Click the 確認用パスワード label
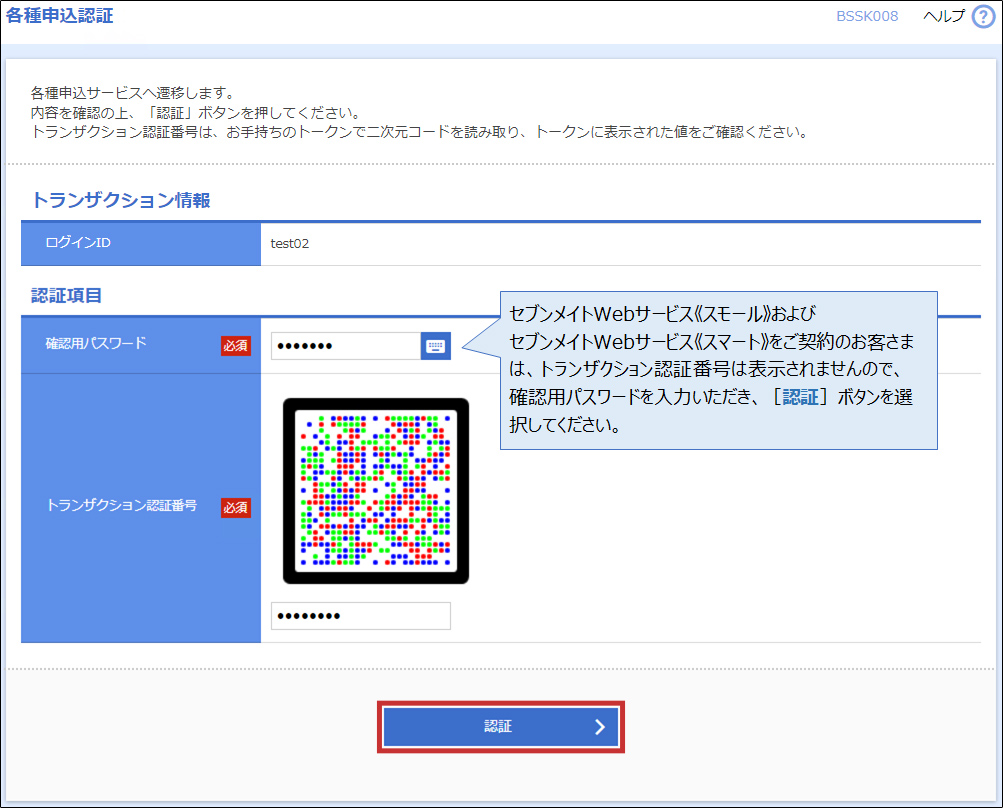Viewport: 1003px width, 808px height. [96, 344]
